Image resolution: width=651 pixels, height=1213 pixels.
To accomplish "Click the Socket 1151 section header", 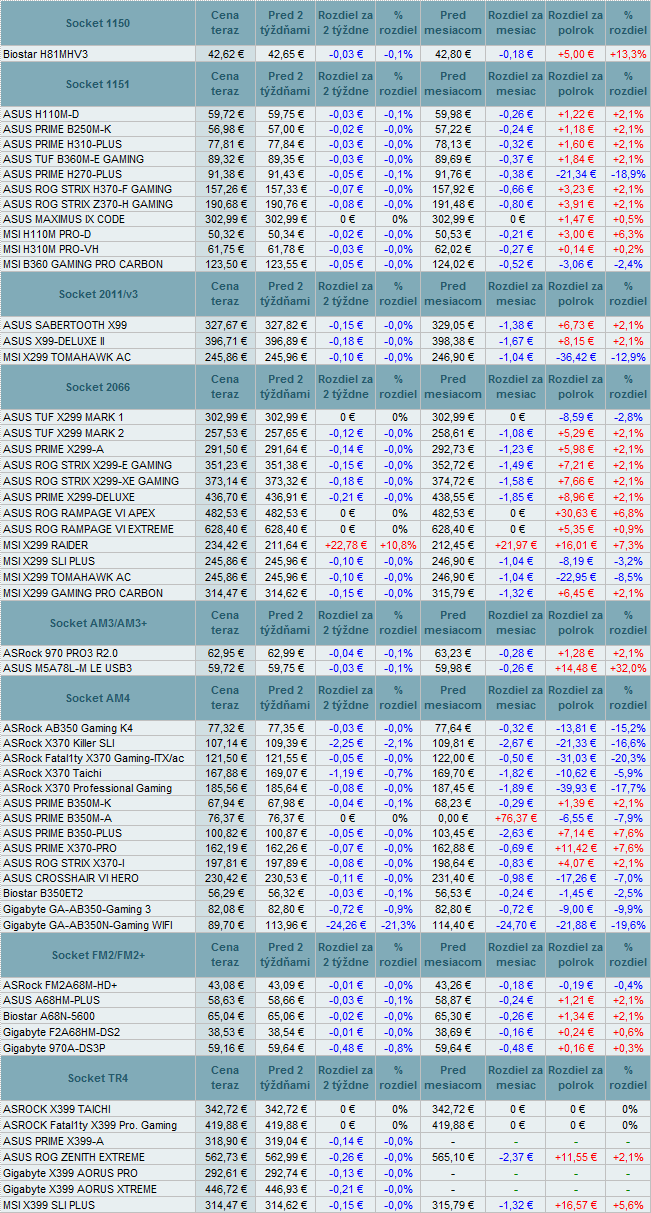I will (x=98, y=84).
